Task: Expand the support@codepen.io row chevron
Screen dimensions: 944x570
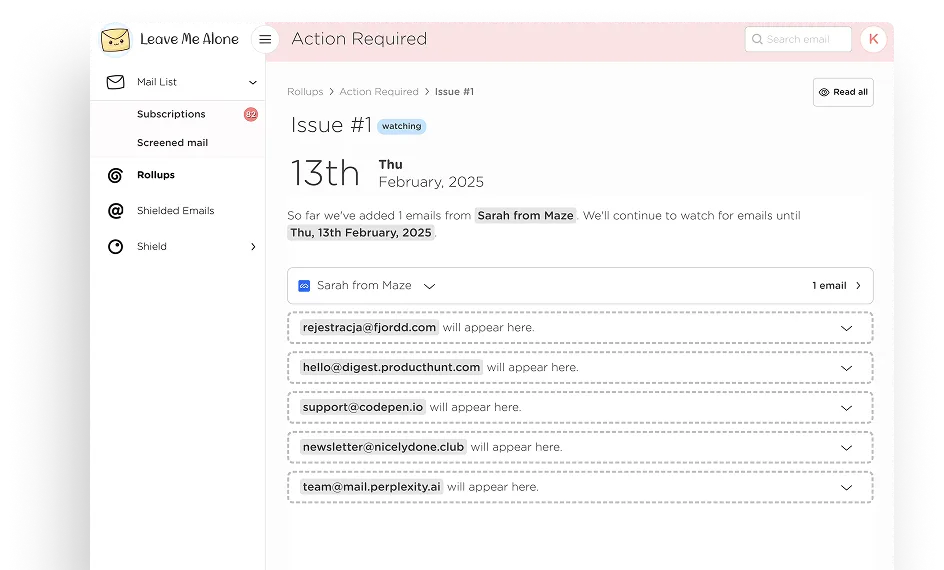Action: click(x=846, y=408)
